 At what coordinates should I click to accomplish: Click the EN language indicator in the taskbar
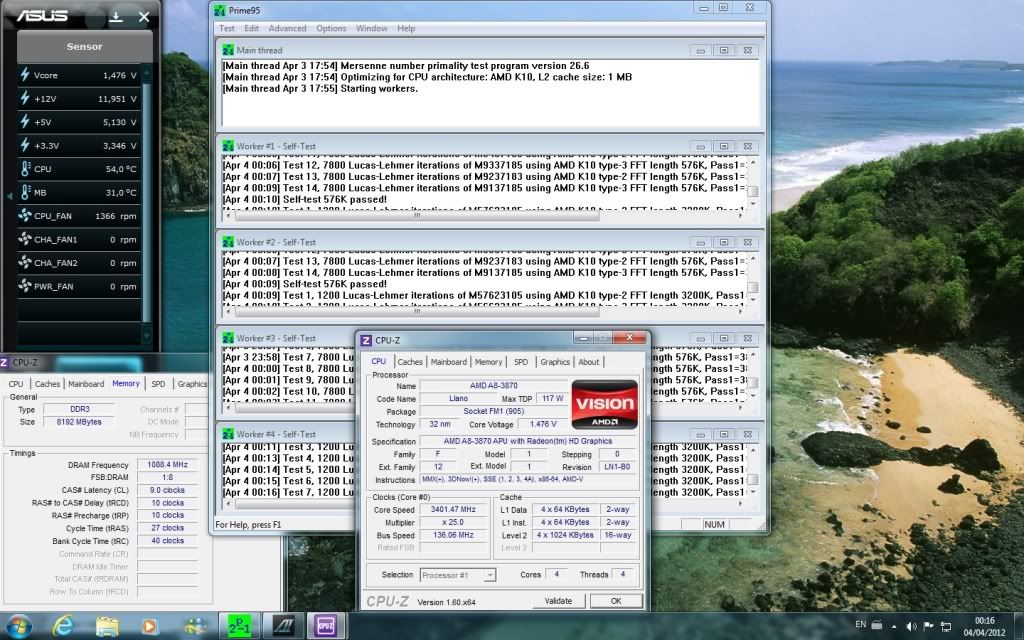pos(861,624)
